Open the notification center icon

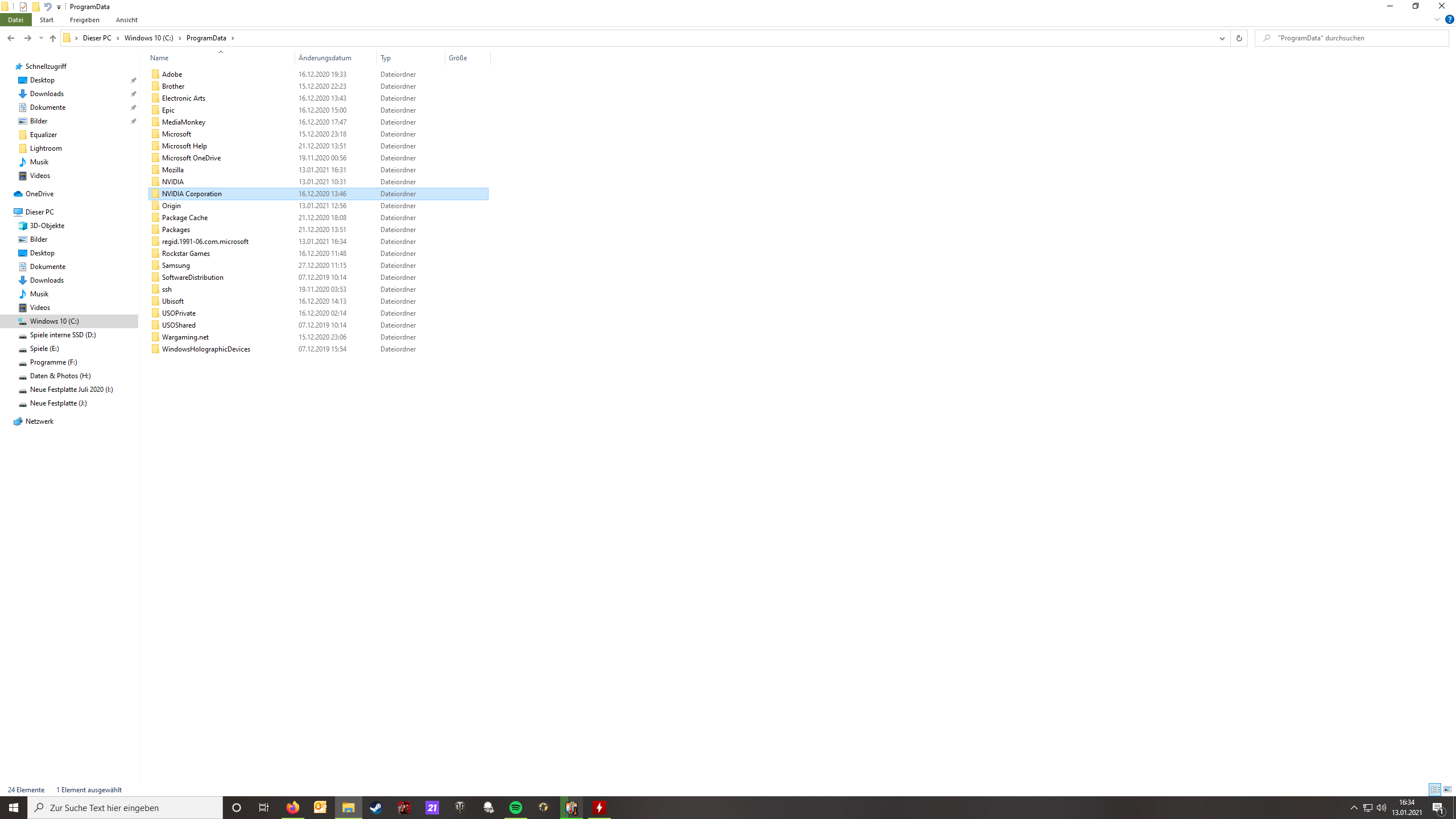1438,808
